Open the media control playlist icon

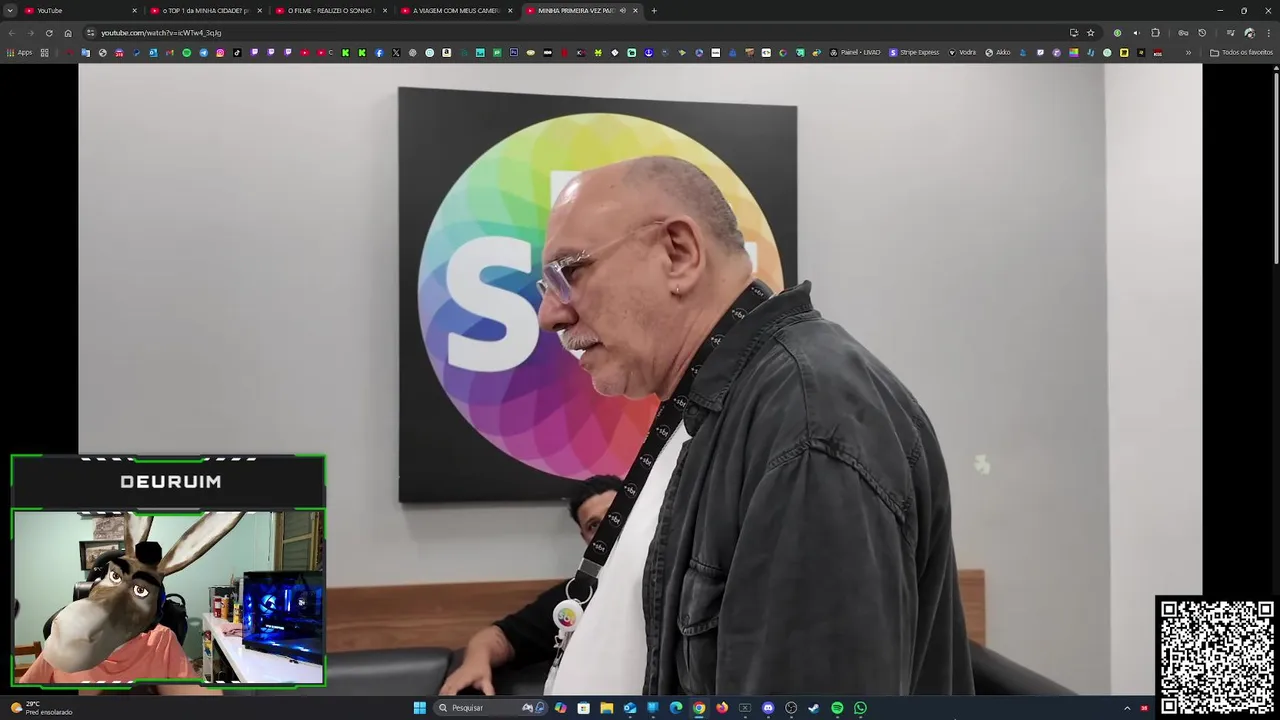(1231, 33)
